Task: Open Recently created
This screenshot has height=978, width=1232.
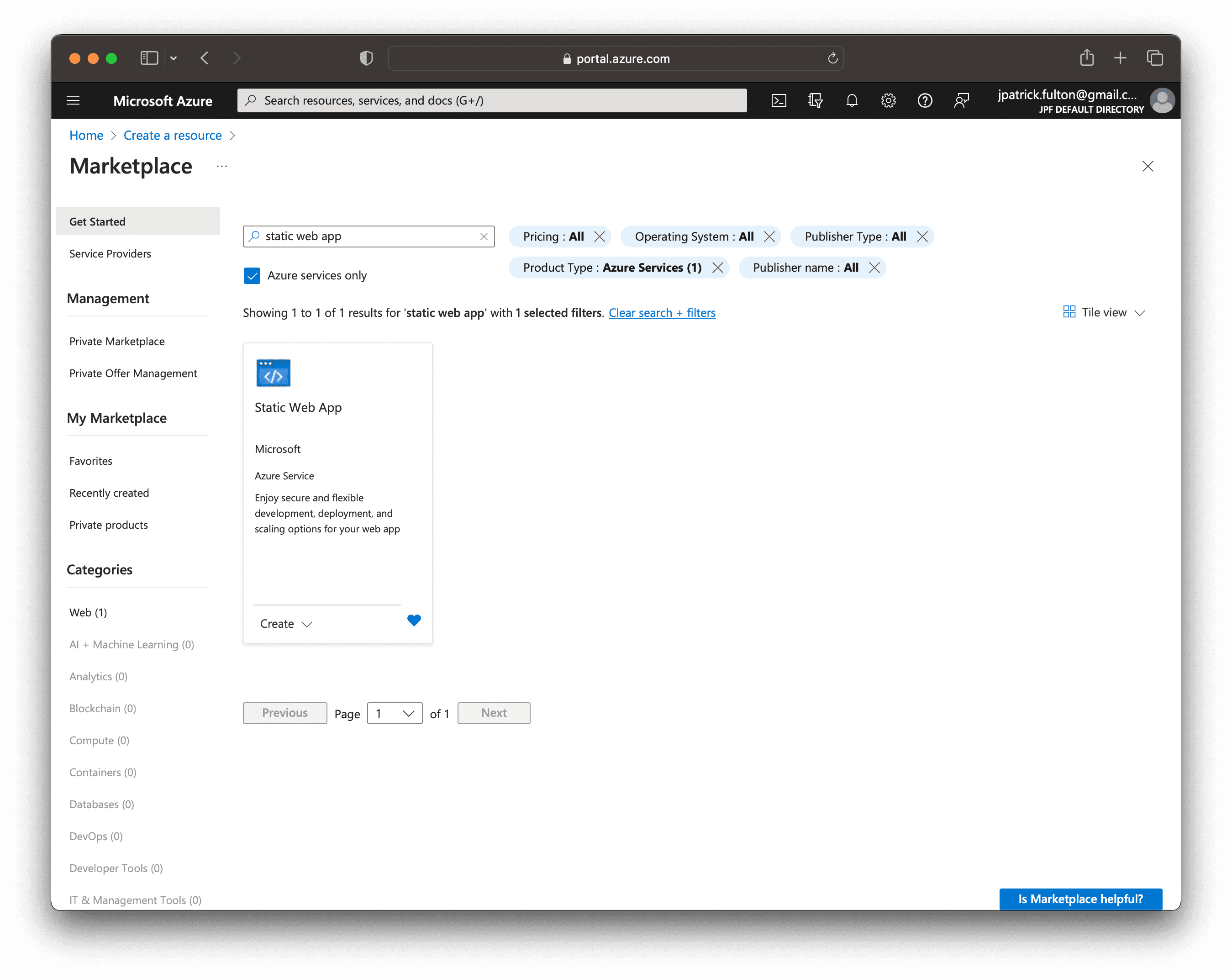Action: (109, 493)
